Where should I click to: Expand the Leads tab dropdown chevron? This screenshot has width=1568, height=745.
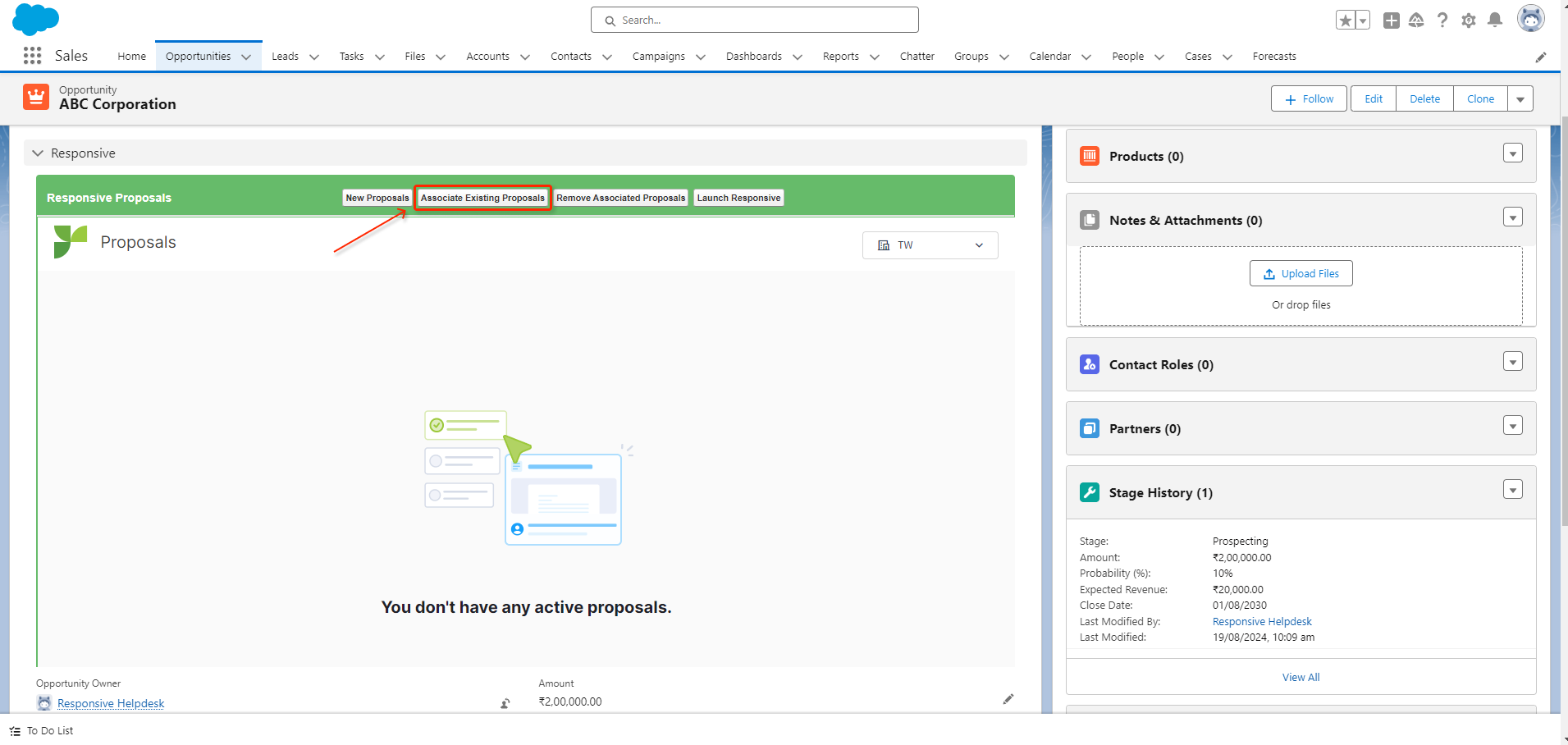pyautogui.click(x=314, y=57)
